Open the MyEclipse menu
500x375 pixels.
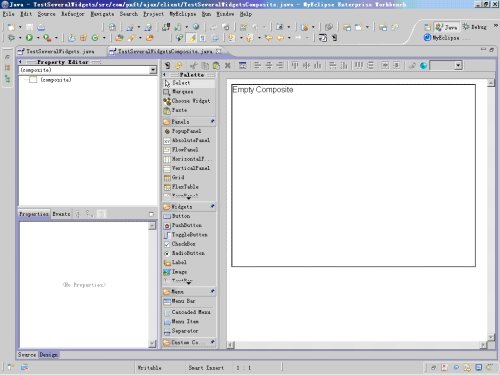(x=183, y=14)
